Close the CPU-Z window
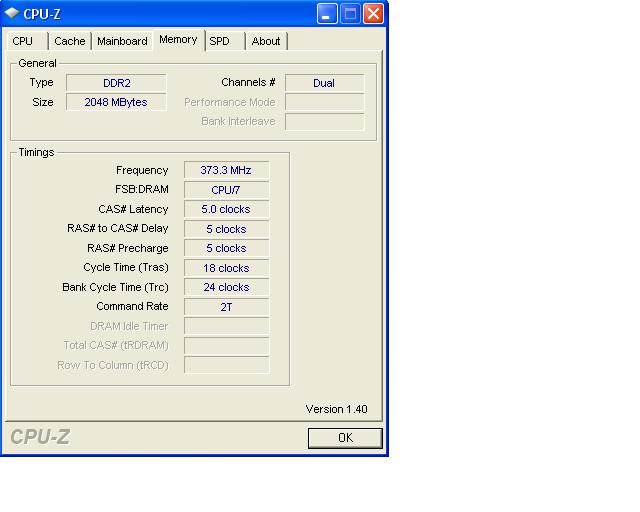This screenshot has height=512, width=640. point(373,13)
